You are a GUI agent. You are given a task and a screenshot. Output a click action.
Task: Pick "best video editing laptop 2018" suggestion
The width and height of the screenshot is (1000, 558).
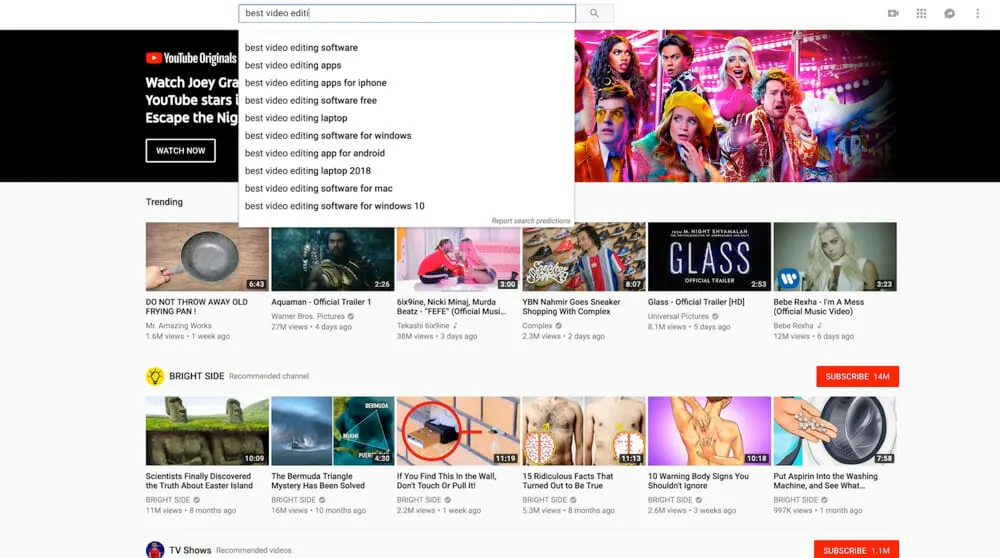pos(307,171)
